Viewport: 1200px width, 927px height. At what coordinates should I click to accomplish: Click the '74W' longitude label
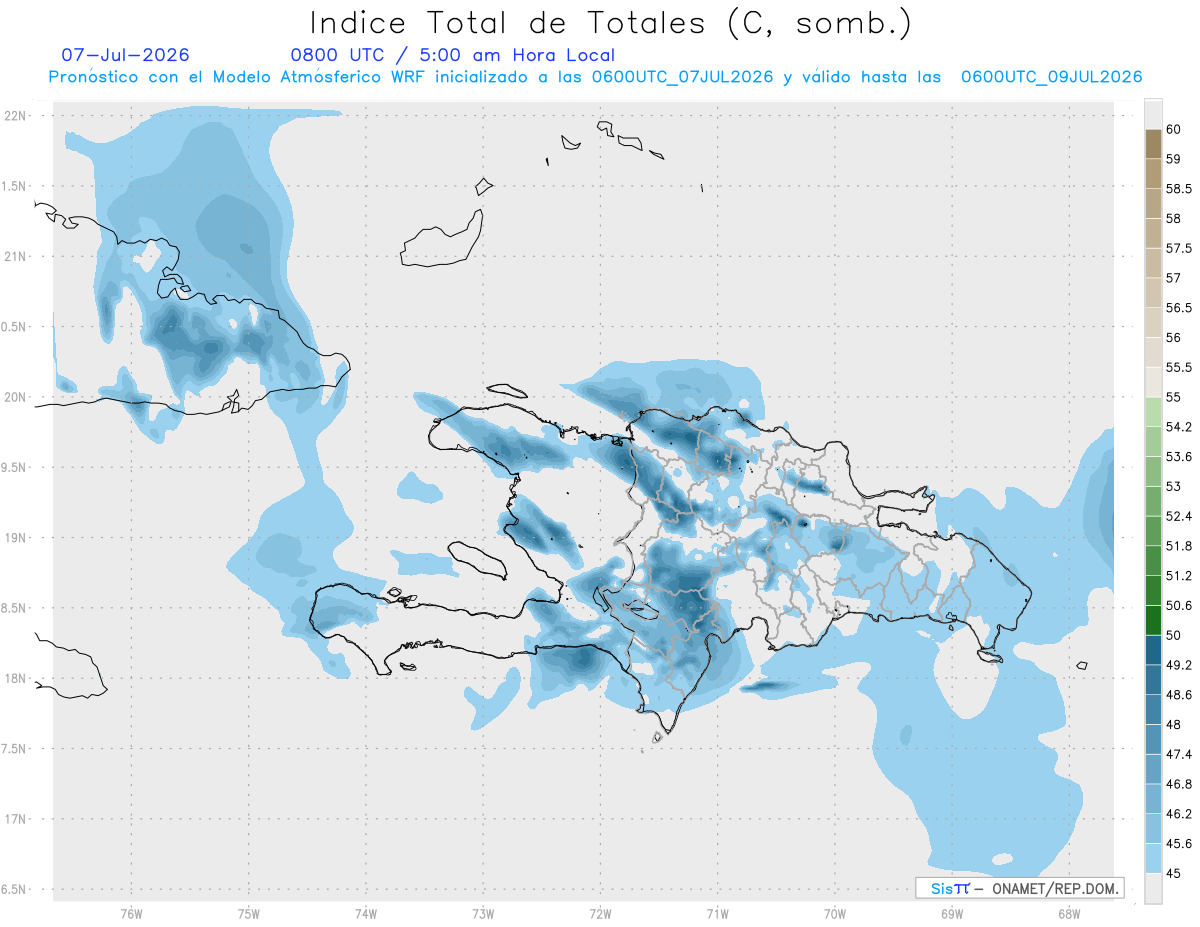click(x=366, y=914)
